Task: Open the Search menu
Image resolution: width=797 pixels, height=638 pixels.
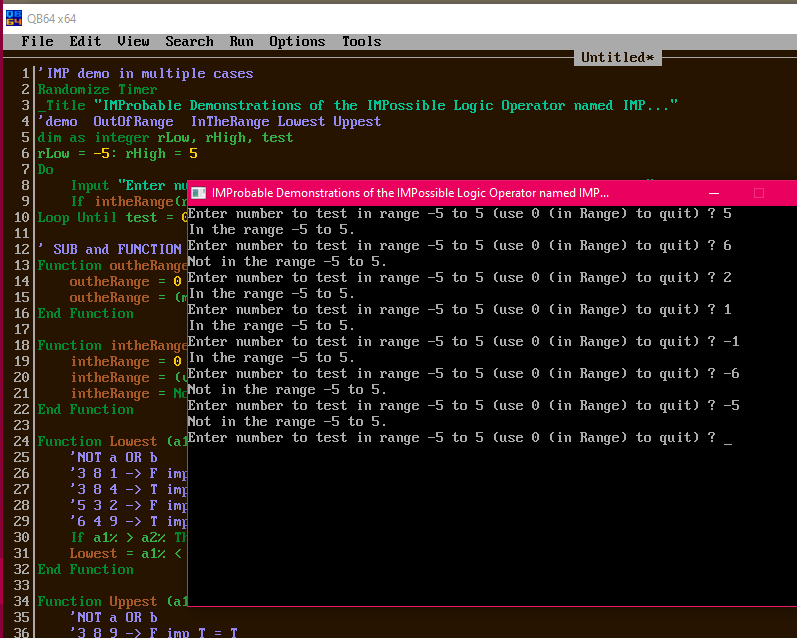Action: pyautogui.click(x=189, y=41)
